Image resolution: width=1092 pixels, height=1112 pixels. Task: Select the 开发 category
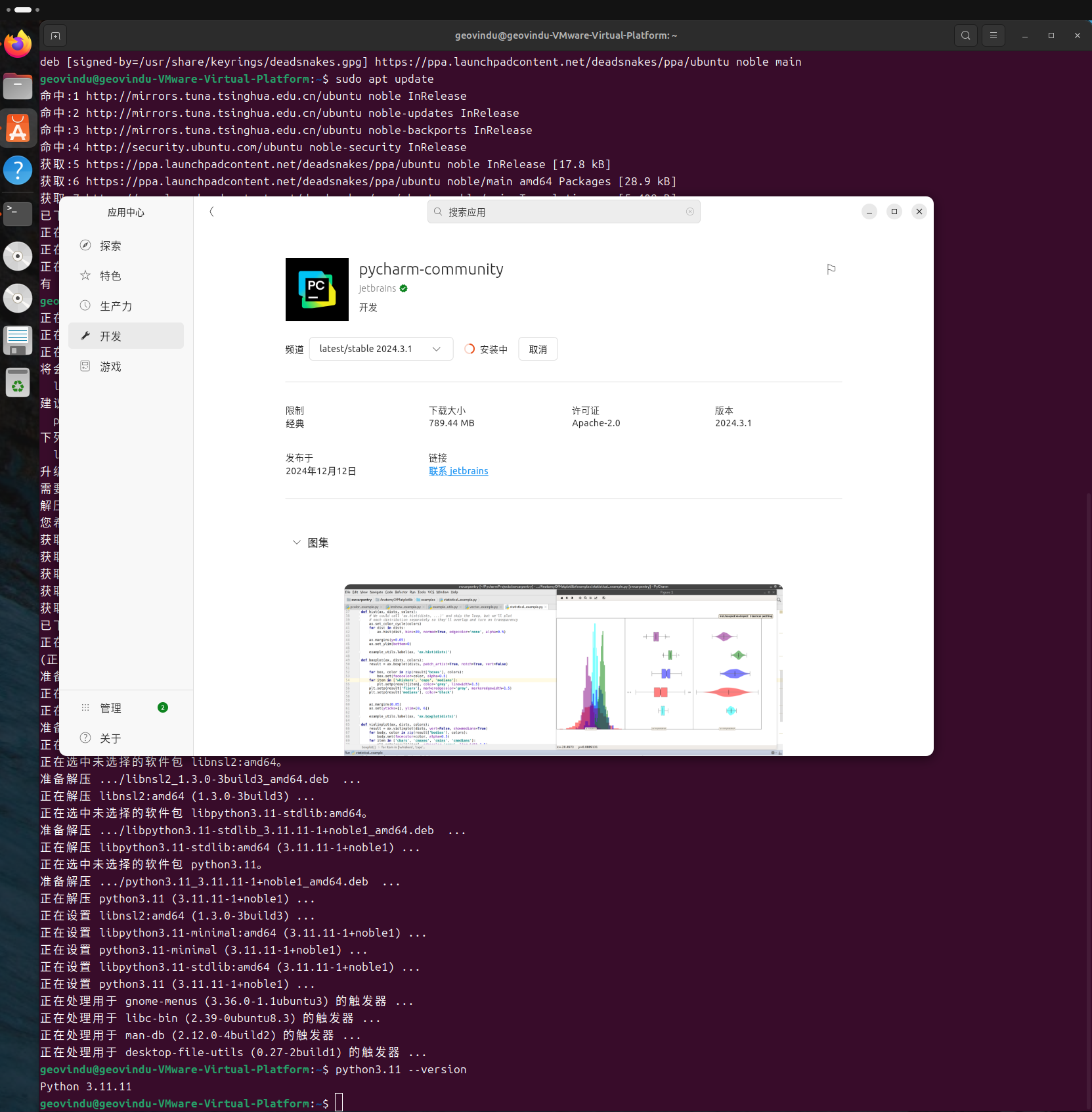126,336
